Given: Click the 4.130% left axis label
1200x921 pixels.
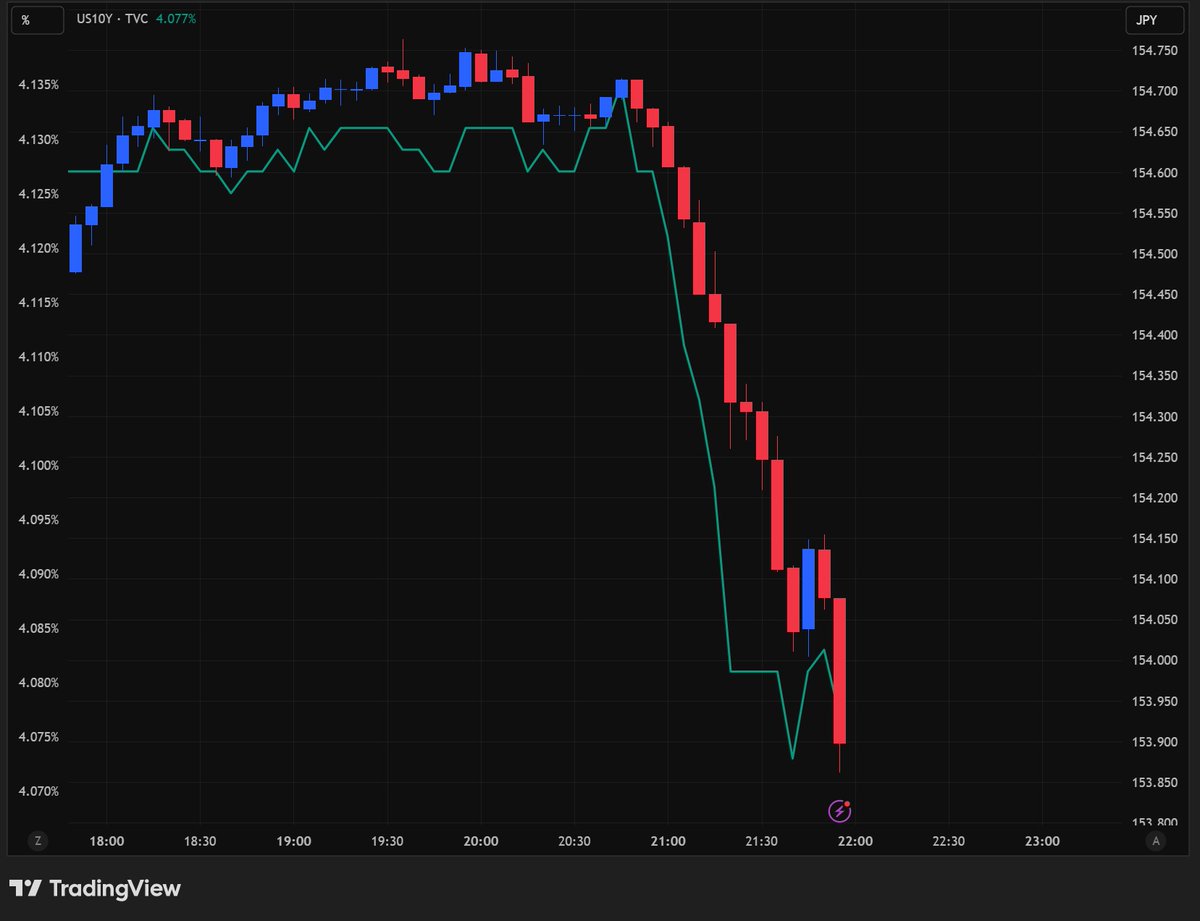Looking at the screenshot, I should click(x=38, y=139).
